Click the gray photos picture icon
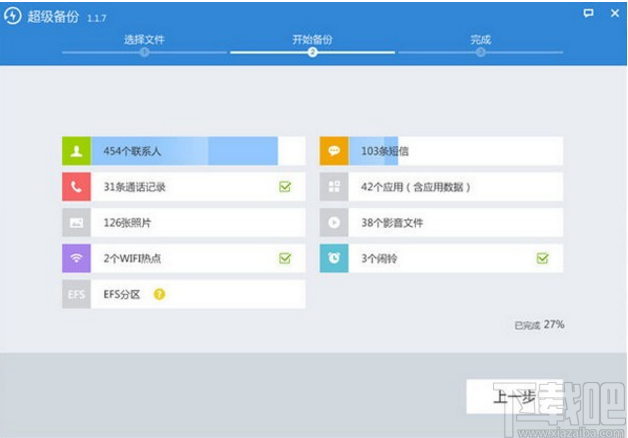Image resolution: width=628 pixels, height=438 pixels. point(76,222)
